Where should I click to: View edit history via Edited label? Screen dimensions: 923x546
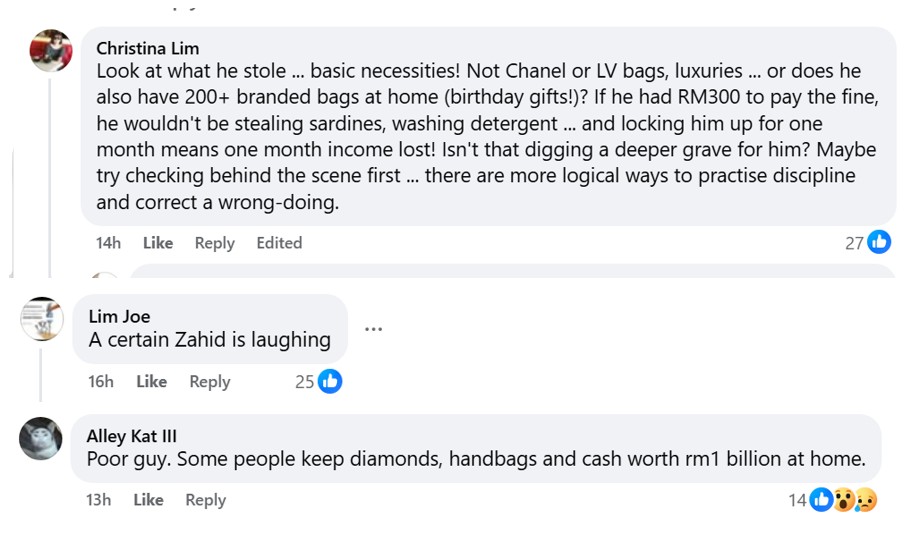click(279, 243)
